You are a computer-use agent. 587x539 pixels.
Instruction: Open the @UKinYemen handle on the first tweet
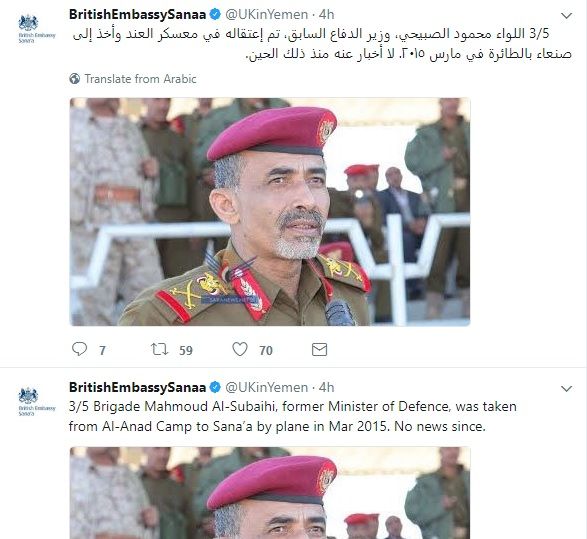coord(267,15)
